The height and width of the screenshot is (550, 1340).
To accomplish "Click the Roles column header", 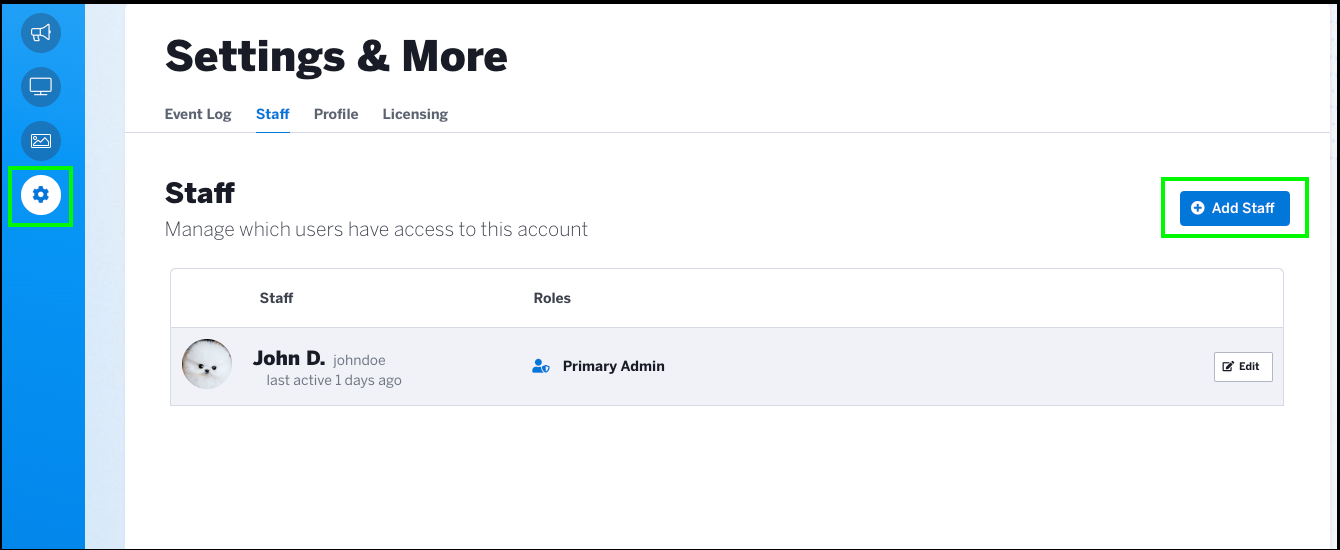I will (552, 298).
